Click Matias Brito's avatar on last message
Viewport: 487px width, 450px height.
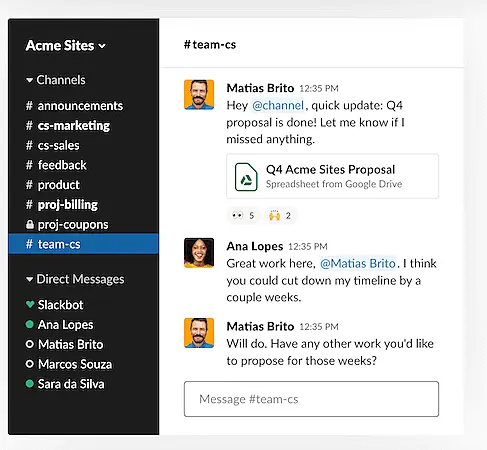point(199,333)
